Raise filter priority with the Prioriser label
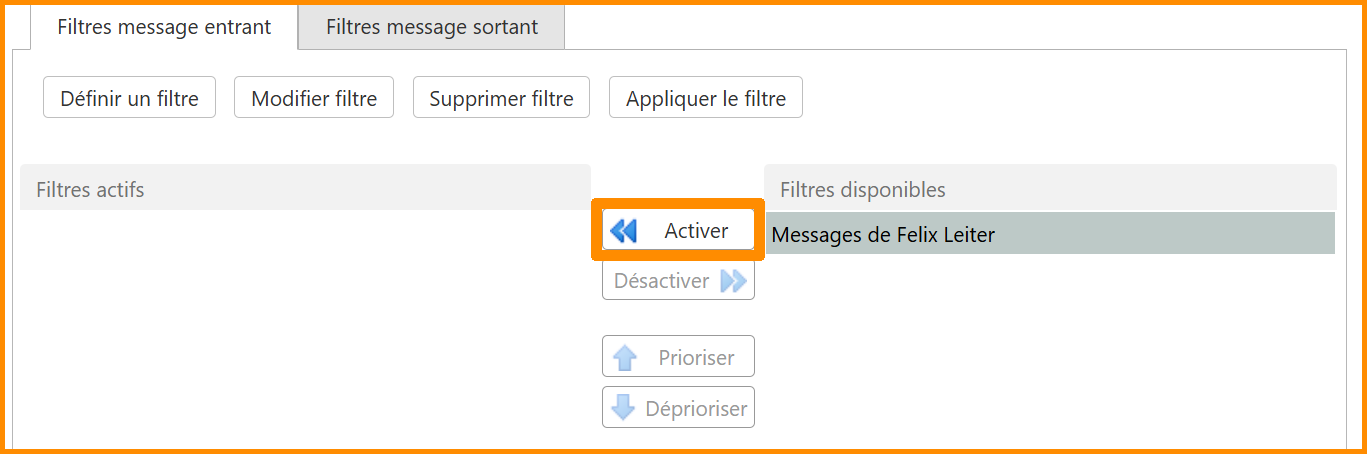This screenshot has height=454, width=1367. [x=696, y=358]
